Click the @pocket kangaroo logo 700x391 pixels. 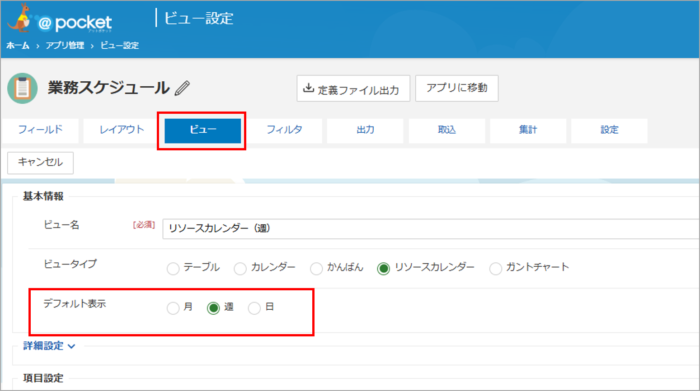tap(60, 20)
